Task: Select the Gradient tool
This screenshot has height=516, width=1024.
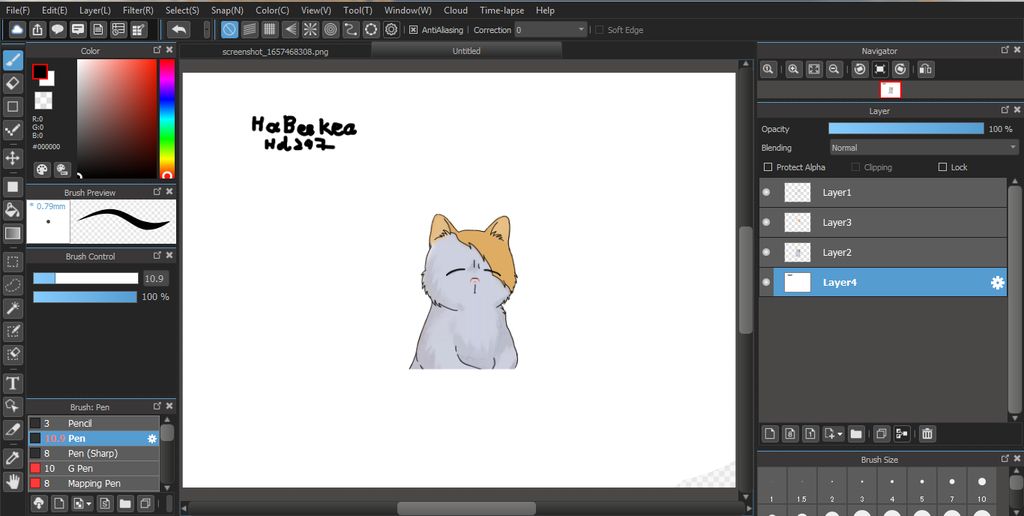Action: click(12, 233)
